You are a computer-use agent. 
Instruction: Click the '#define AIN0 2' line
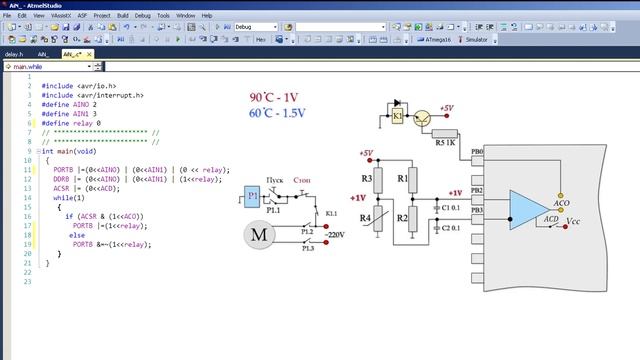click(x=69, y=104)
